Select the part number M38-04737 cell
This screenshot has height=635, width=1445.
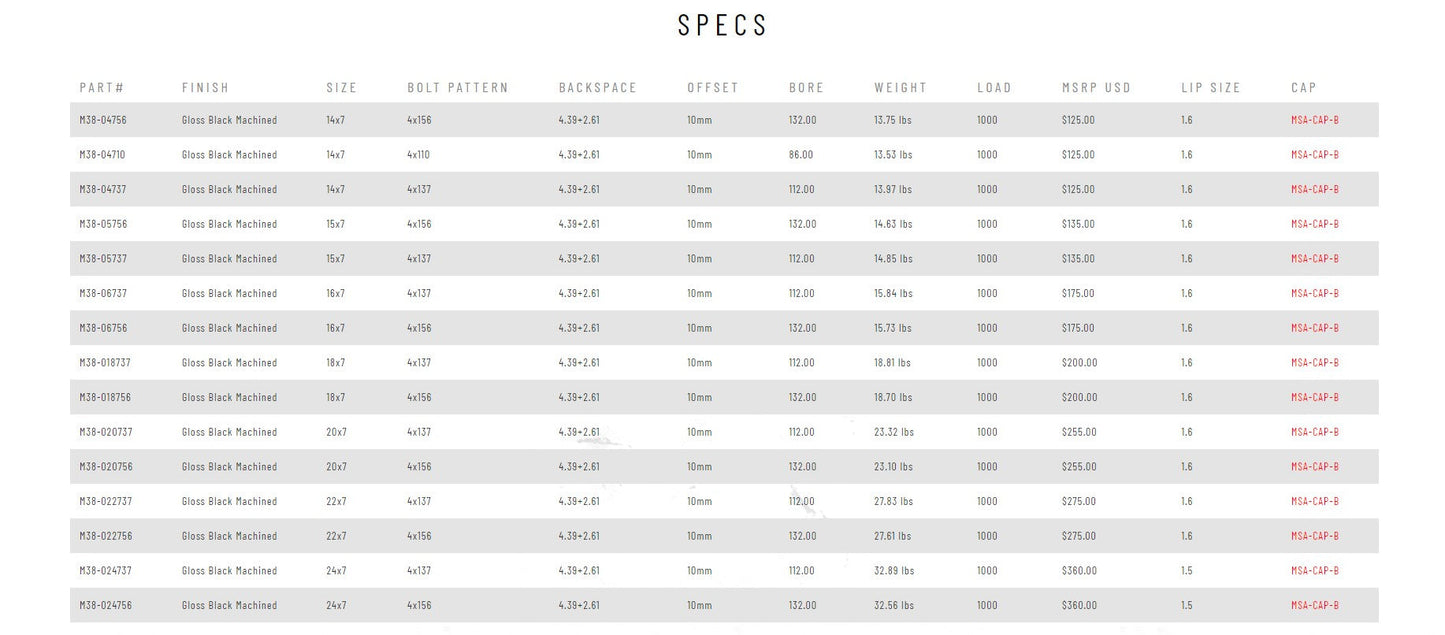pyautogui.click(x=103, y=189)
